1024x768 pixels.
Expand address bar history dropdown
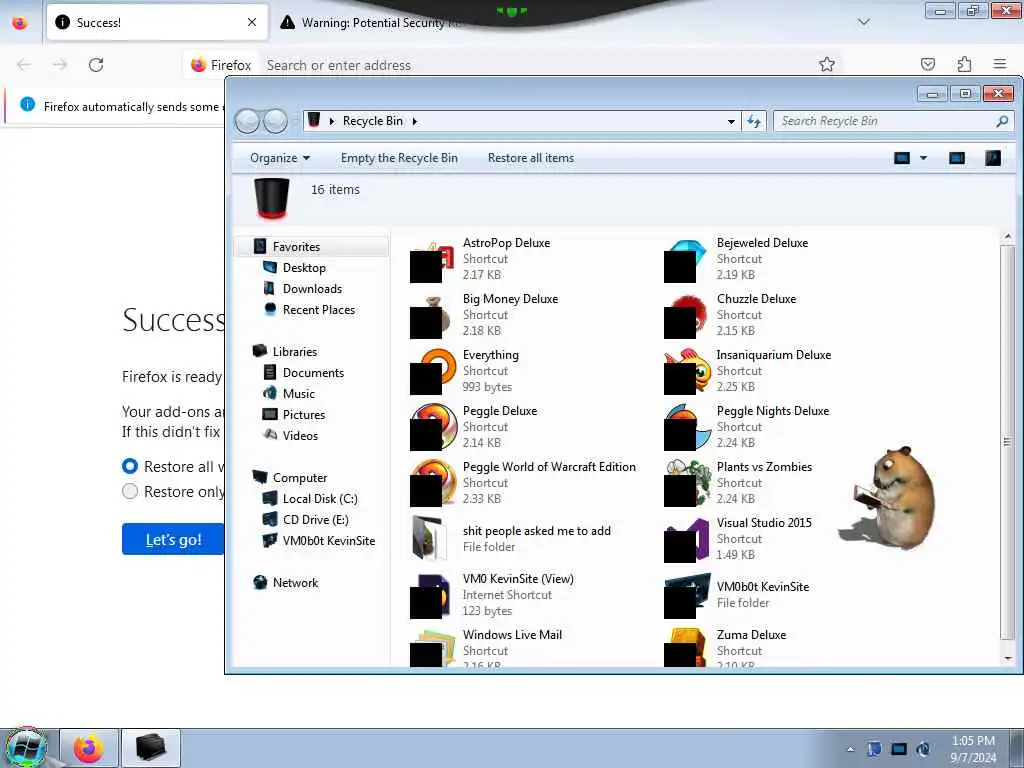(x=731, y=121)
